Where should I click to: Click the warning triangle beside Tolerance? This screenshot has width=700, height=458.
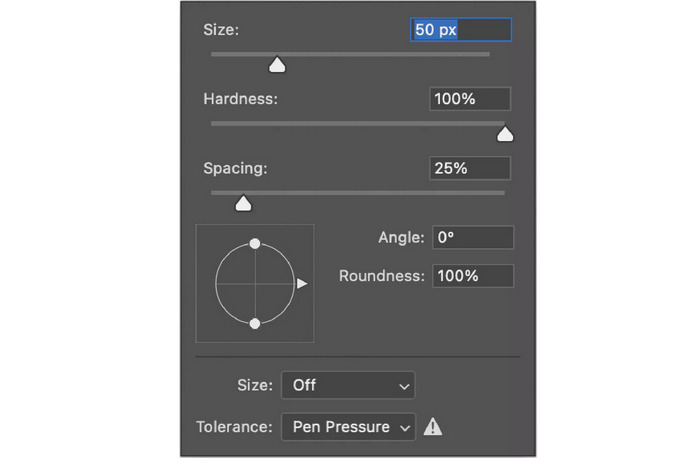pyautogui.click(x=432, y=427)
